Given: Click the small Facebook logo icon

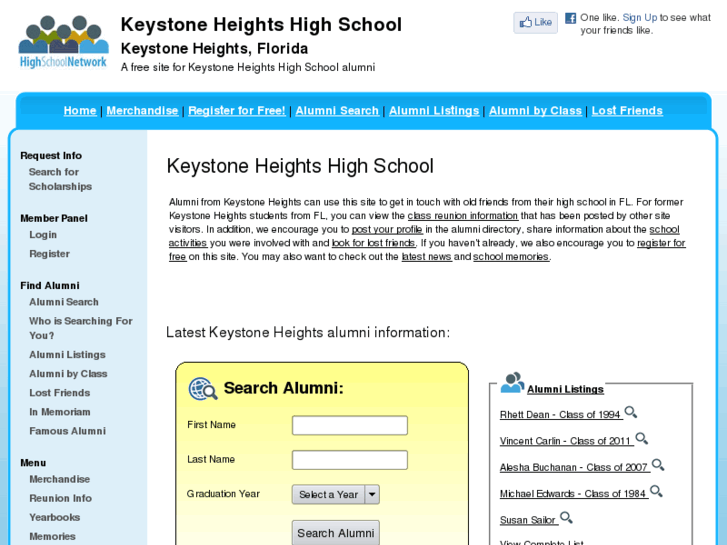Looking at the screenshot, I should point(570,18).
